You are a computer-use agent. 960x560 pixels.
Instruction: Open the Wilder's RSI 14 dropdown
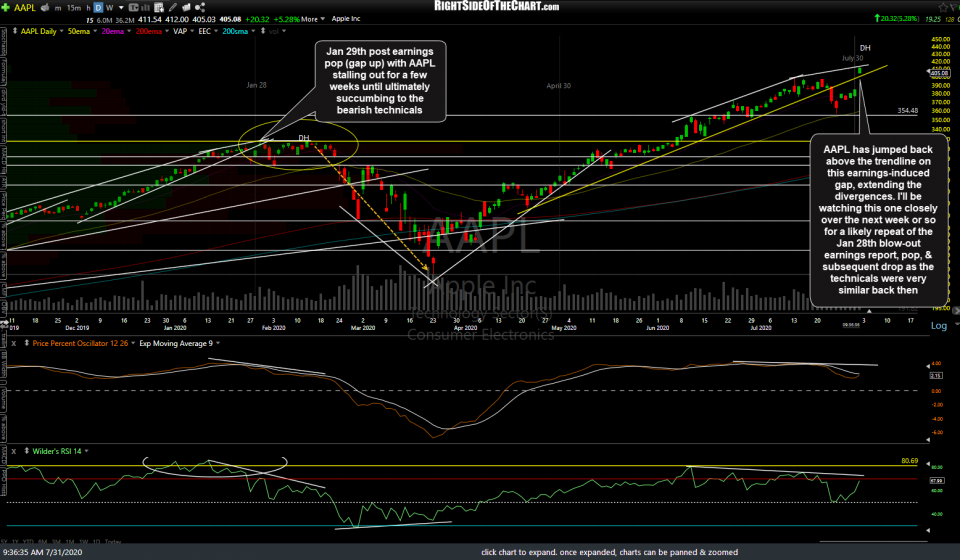click(86, 451)
